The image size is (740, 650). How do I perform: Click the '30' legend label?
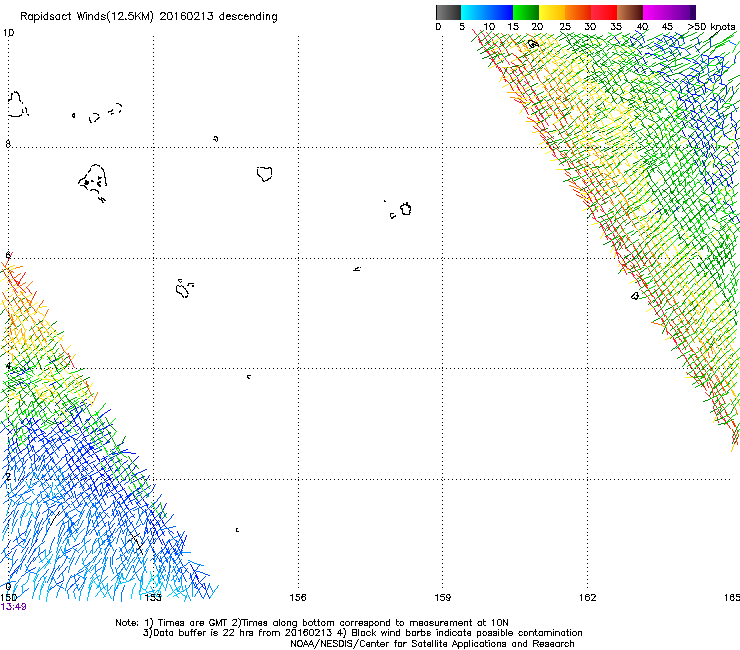590,27
